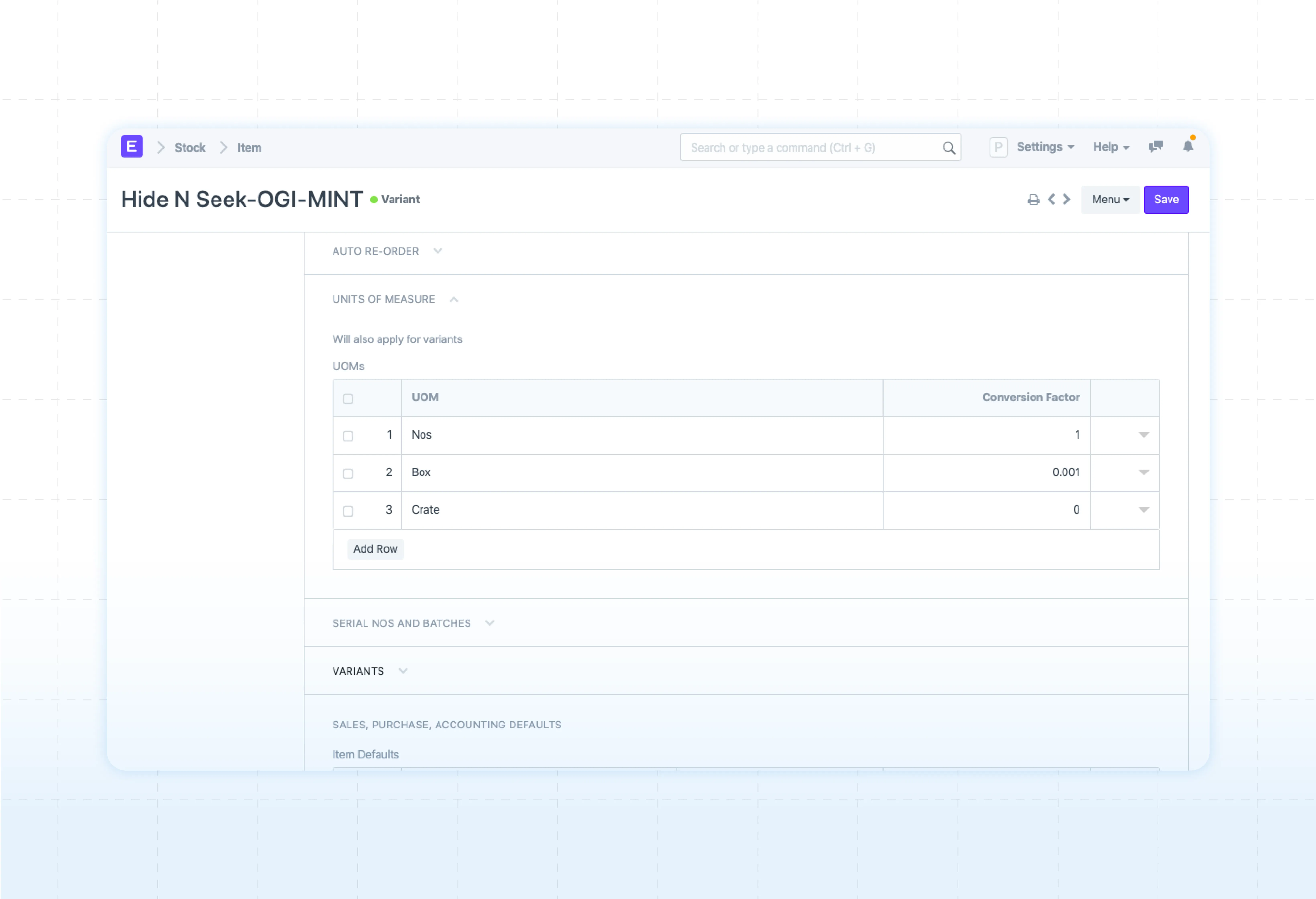This screenshot has width=1316, height=899.
Task: Tick the checkbox for the Nos row
Action: point(348,436)
